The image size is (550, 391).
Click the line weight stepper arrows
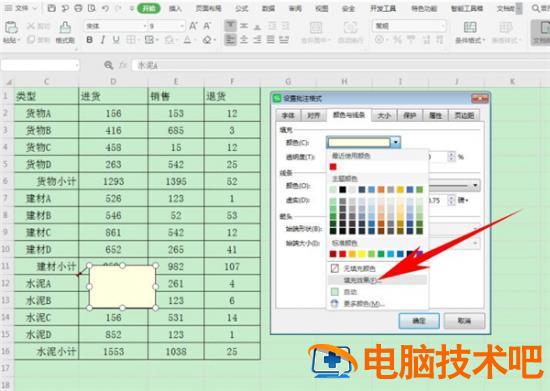coord(451,200)
